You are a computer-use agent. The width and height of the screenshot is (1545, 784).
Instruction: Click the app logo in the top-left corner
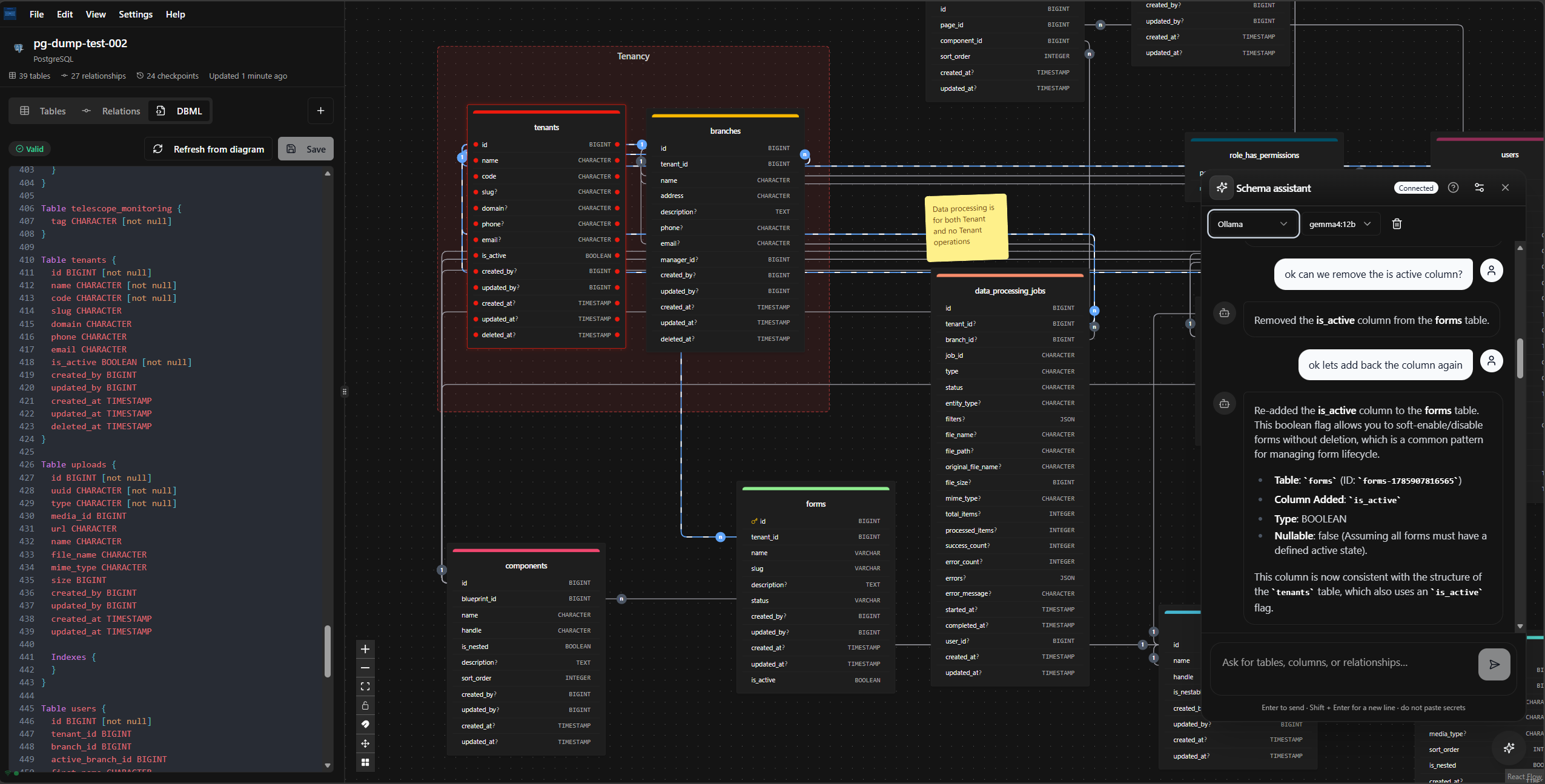[10, 14]
